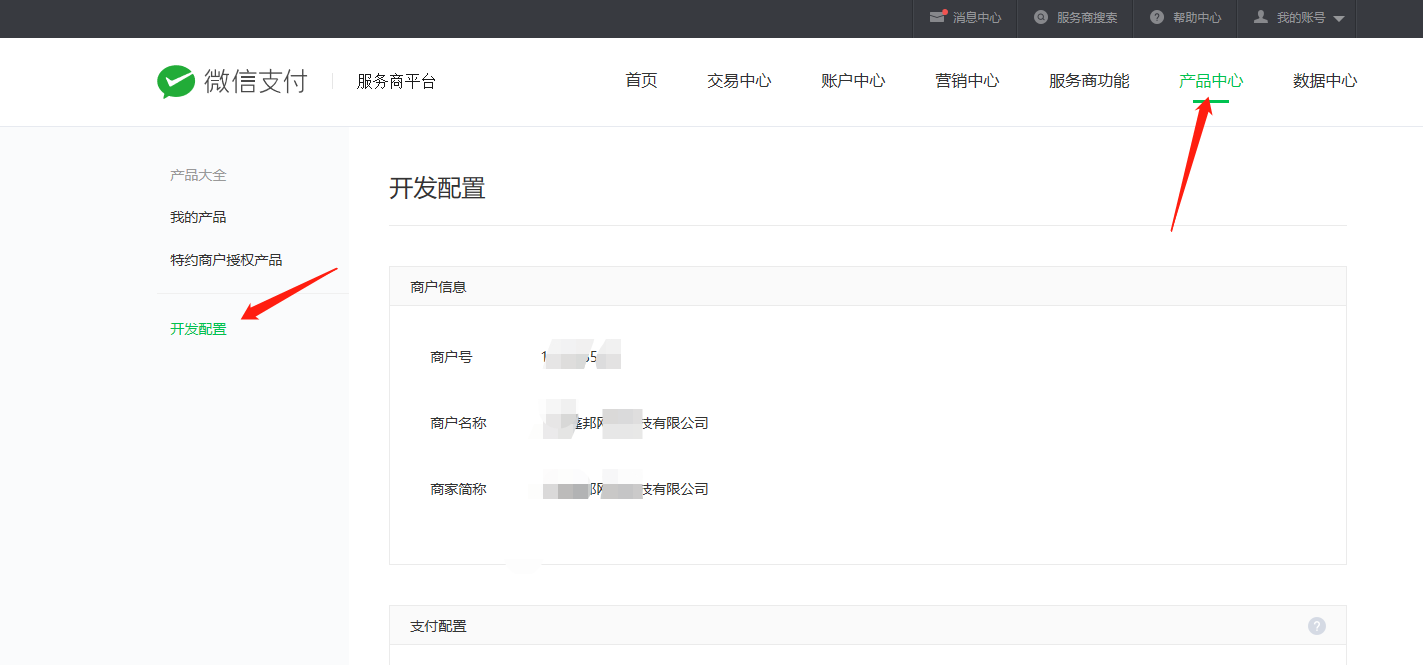Go to 首页 tab
1423x665 pixels.
tap(641, 81)
